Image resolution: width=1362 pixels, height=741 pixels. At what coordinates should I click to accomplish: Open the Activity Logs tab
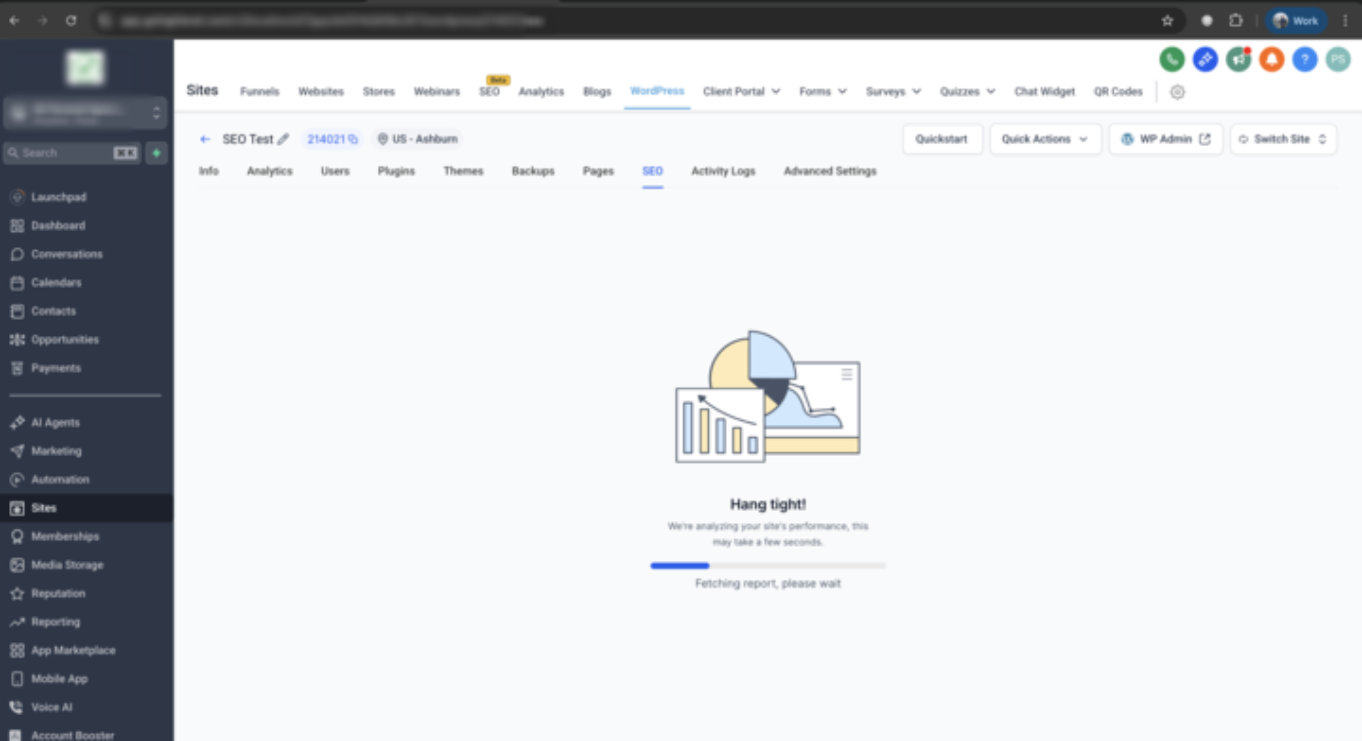point(723,171)
